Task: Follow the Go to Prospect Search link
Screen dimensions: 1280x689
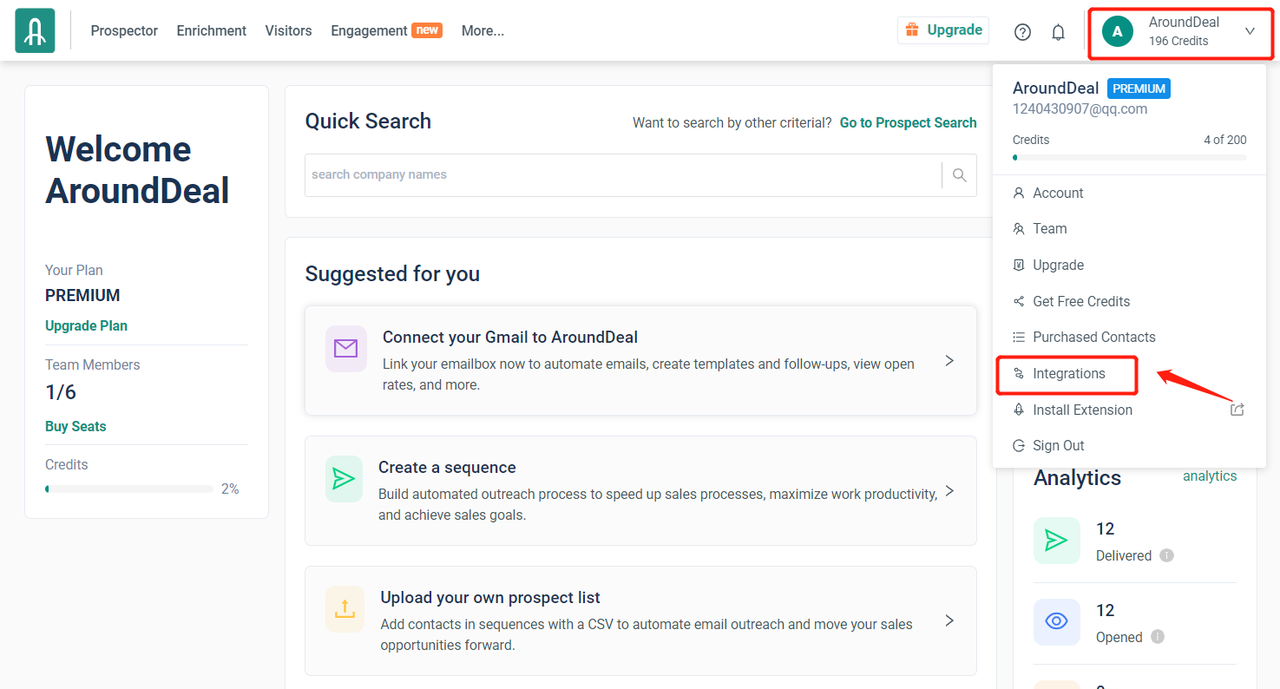Action: (908, 123)
